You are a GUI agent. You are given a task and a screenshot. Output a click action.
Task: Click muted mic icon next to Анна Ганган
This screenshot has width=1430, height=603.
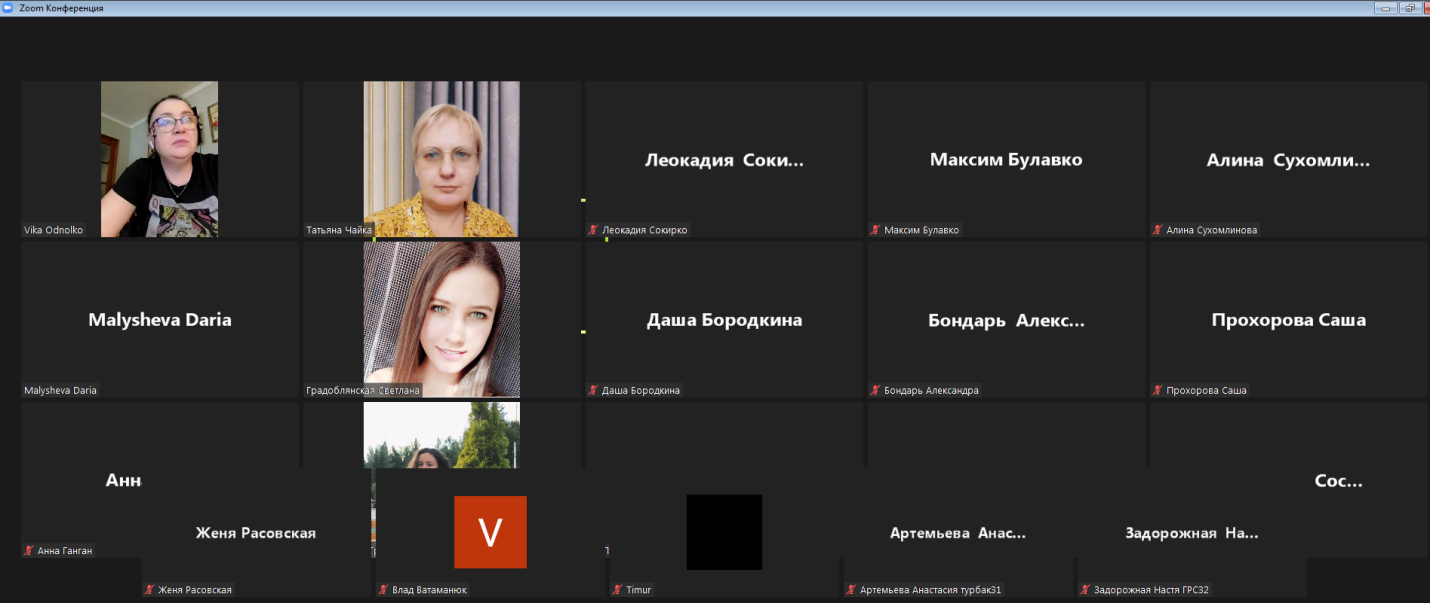(x=29, y=550)
